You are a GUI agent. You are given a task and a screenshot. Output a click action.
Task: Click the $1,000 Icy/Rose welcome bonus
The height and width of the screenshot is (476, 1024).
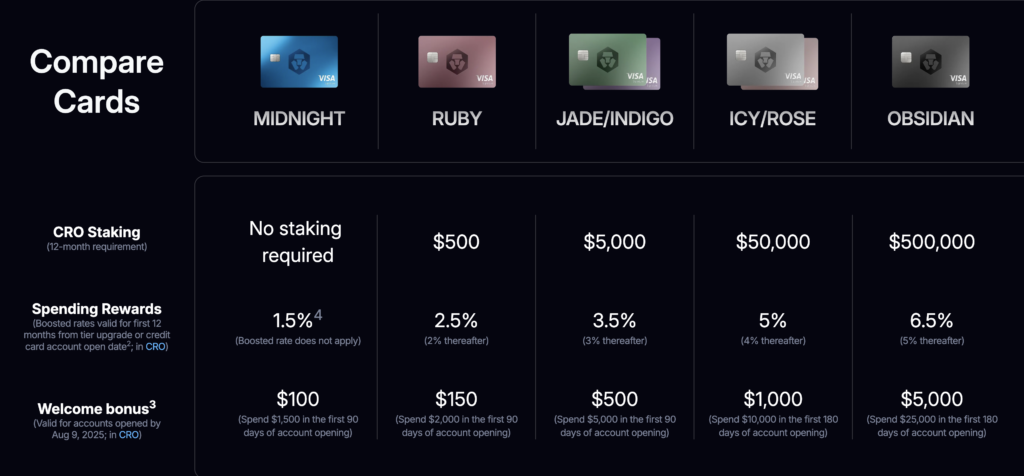(x=772, y=398)
